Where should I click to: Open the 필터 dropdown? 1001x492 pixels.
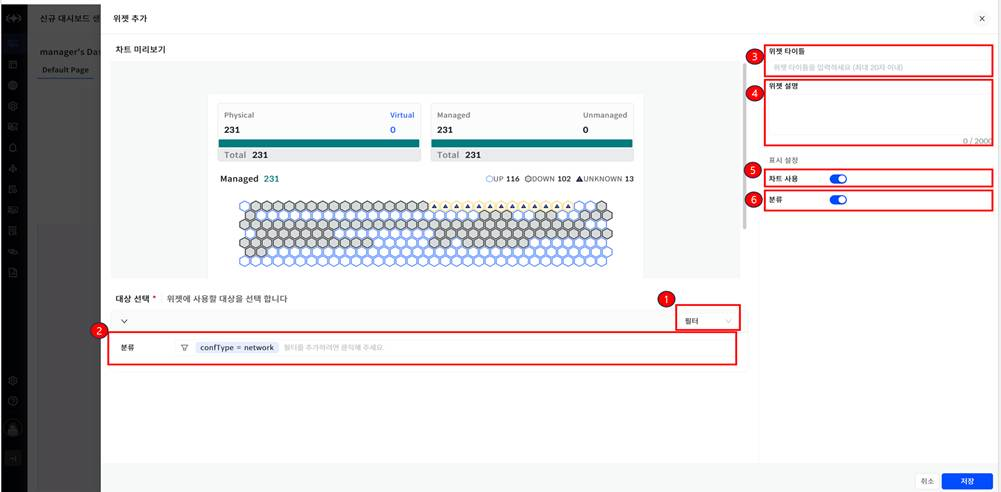click(707, 321)
